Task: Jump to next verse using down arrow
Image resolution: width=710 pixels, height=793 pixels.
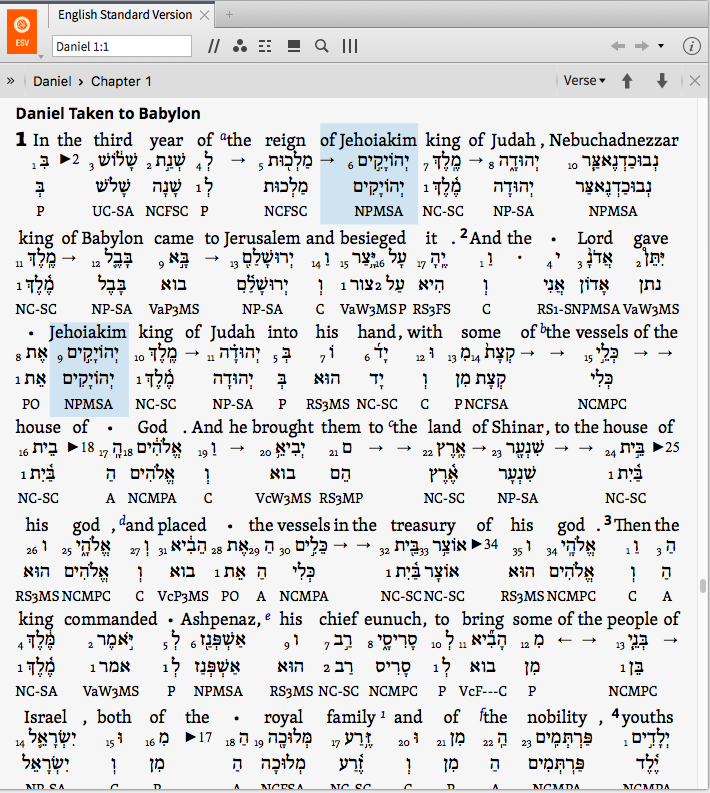Action: click(x=662, y=81)
